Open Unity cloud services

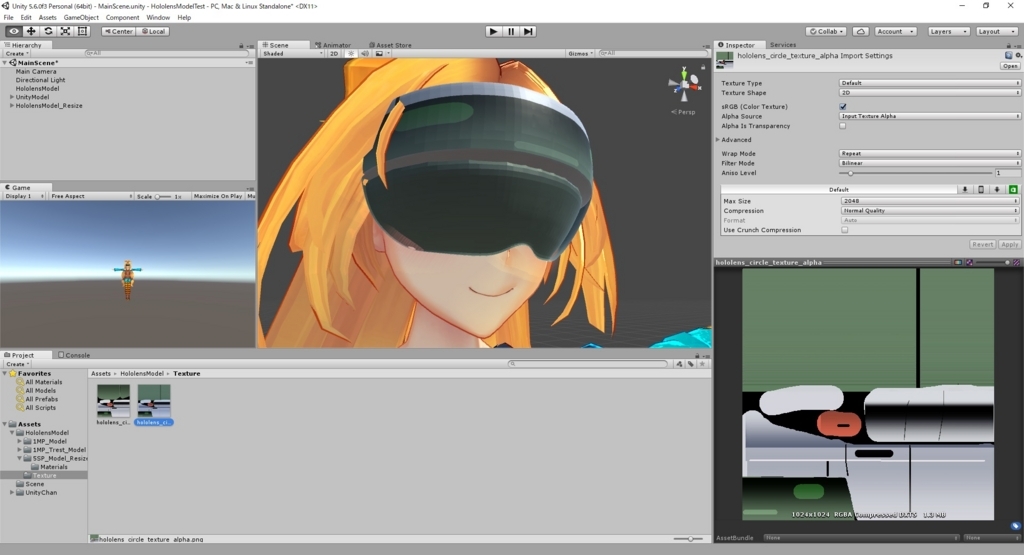pyautogui.click(x=861, y=31)
